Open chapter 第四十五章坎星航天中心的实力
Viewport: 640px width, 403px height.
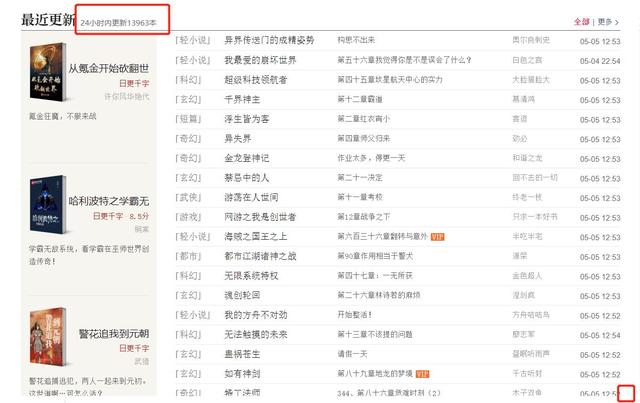tap(390, 80)
